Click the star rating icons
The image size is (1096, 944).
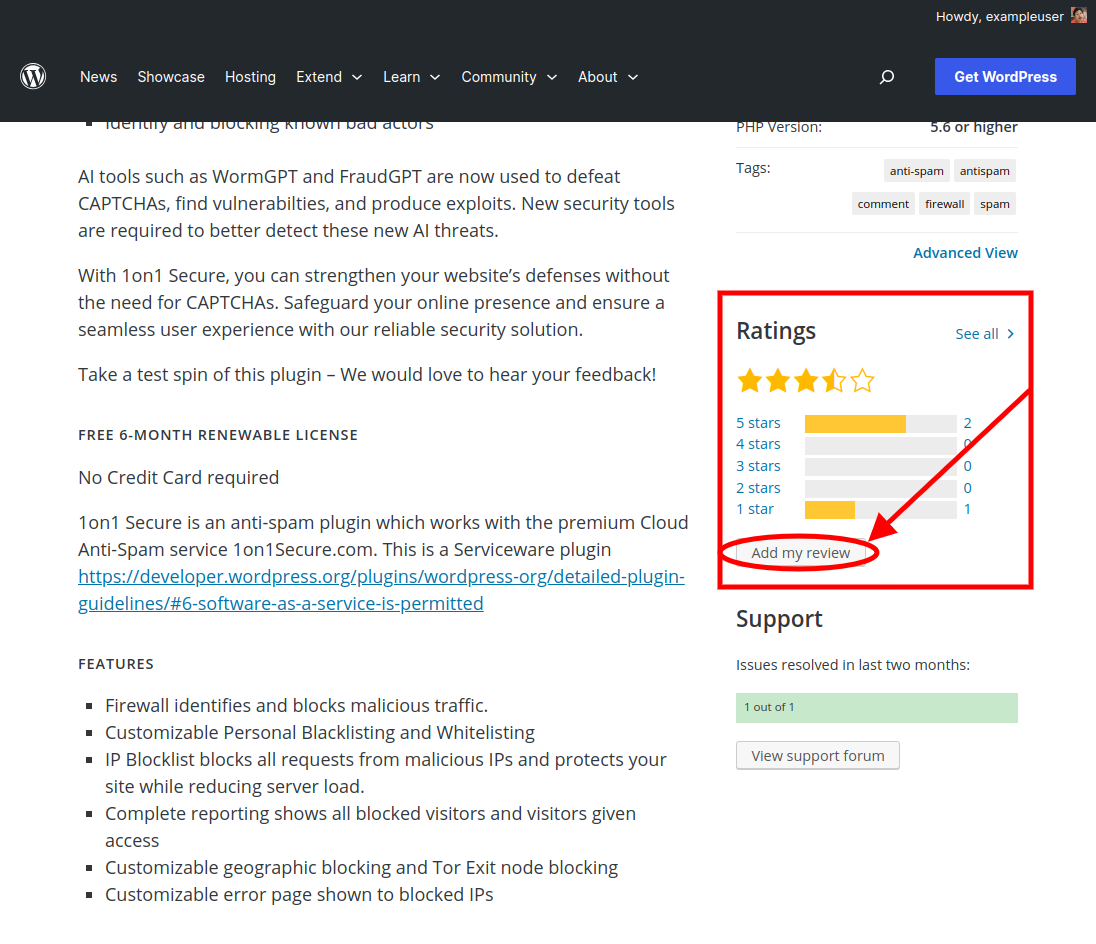pos(805,381)
